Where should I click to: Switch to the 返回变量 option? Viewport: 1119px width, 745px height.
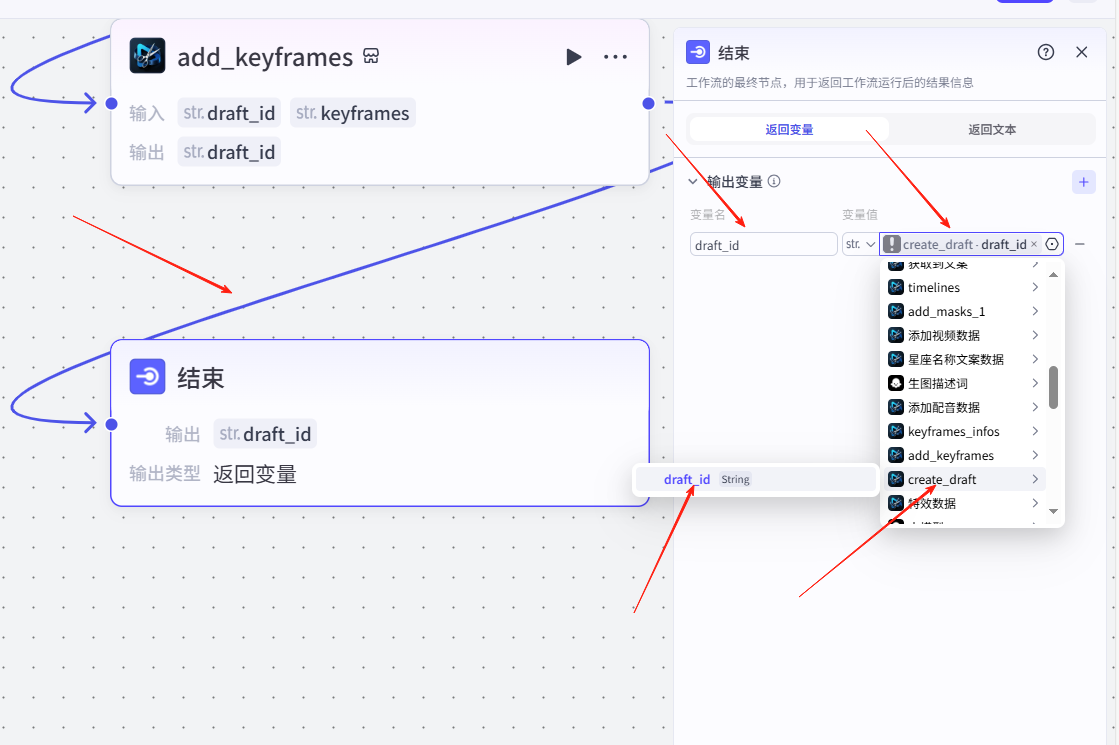[x=789, y=129]
